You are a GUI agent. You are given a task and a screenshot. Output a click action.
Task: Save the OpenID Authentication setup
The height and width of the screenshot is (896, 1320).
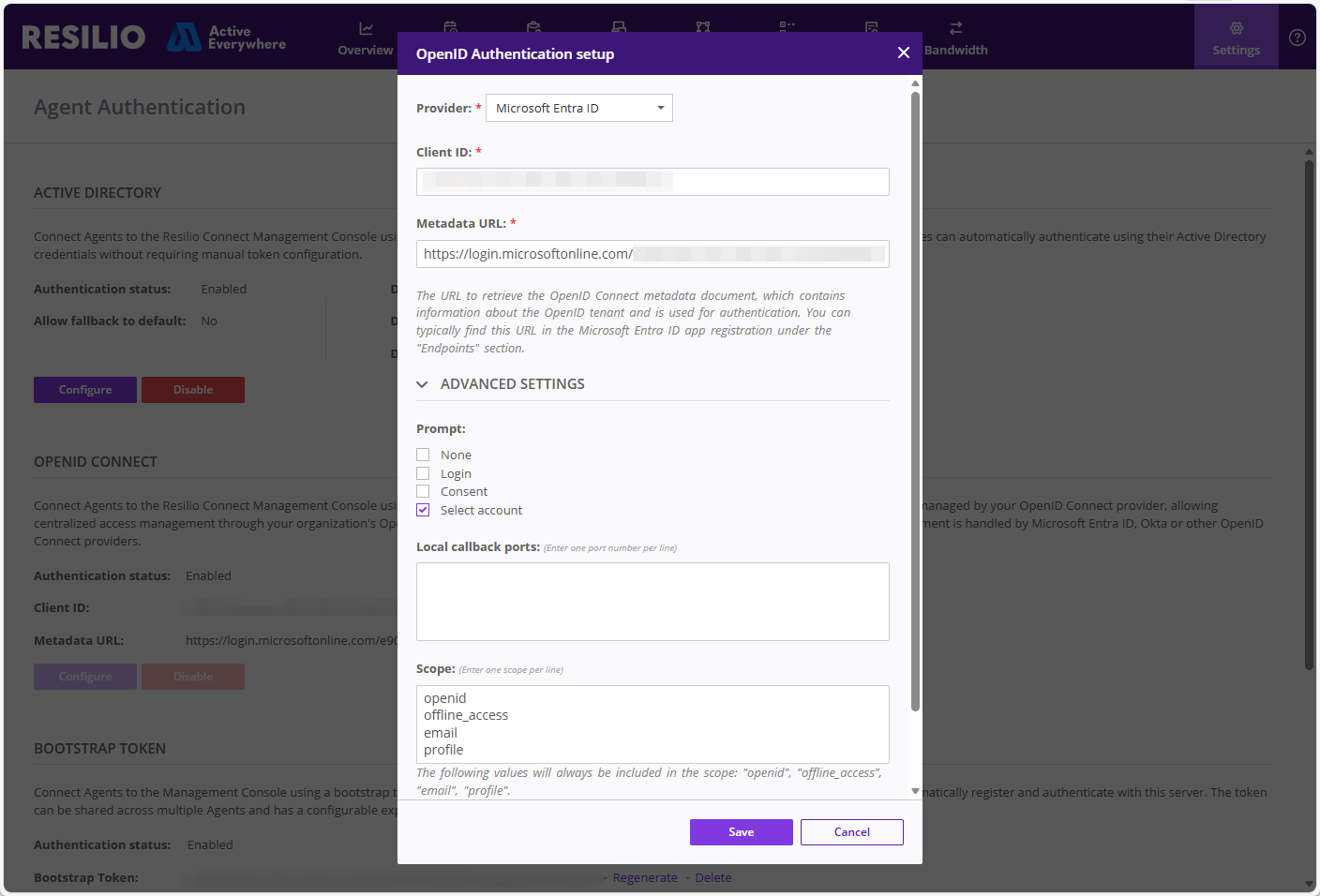point(742,832)
